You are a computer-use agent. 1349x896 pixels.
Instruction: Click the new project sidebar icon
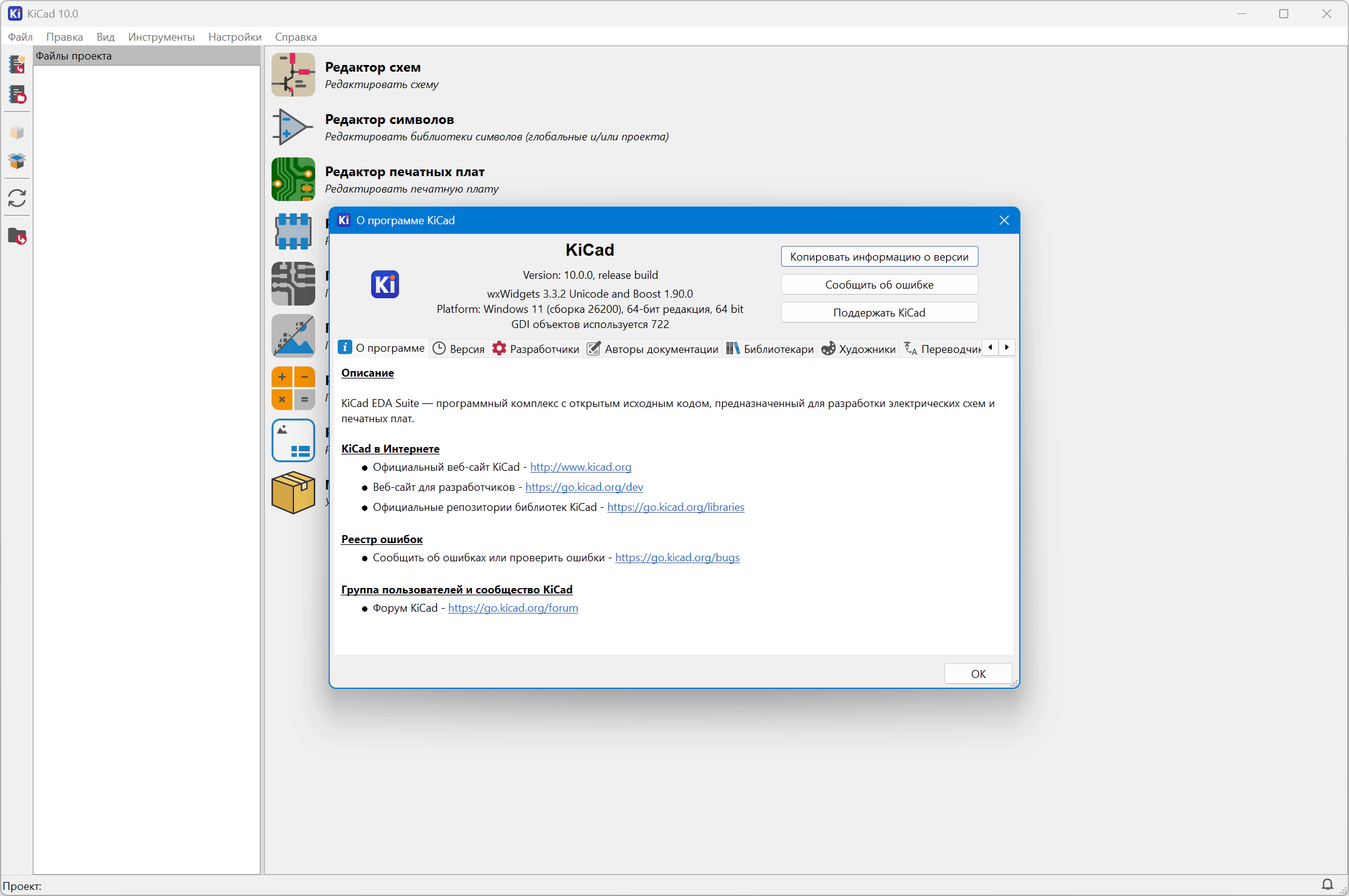coord(17,64)
